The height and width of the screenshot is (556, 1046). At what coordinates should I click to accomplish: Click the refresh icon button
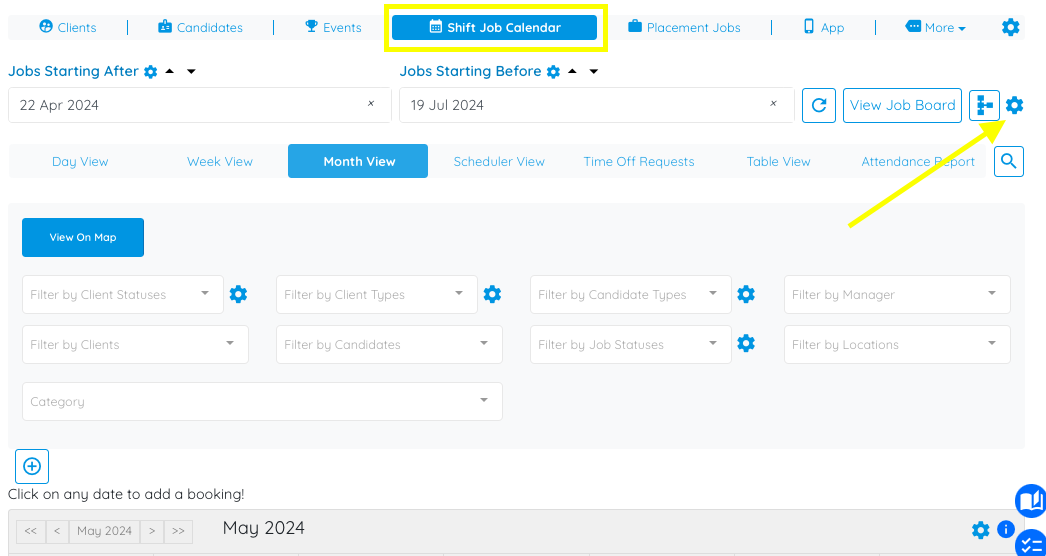click(819, 105)
